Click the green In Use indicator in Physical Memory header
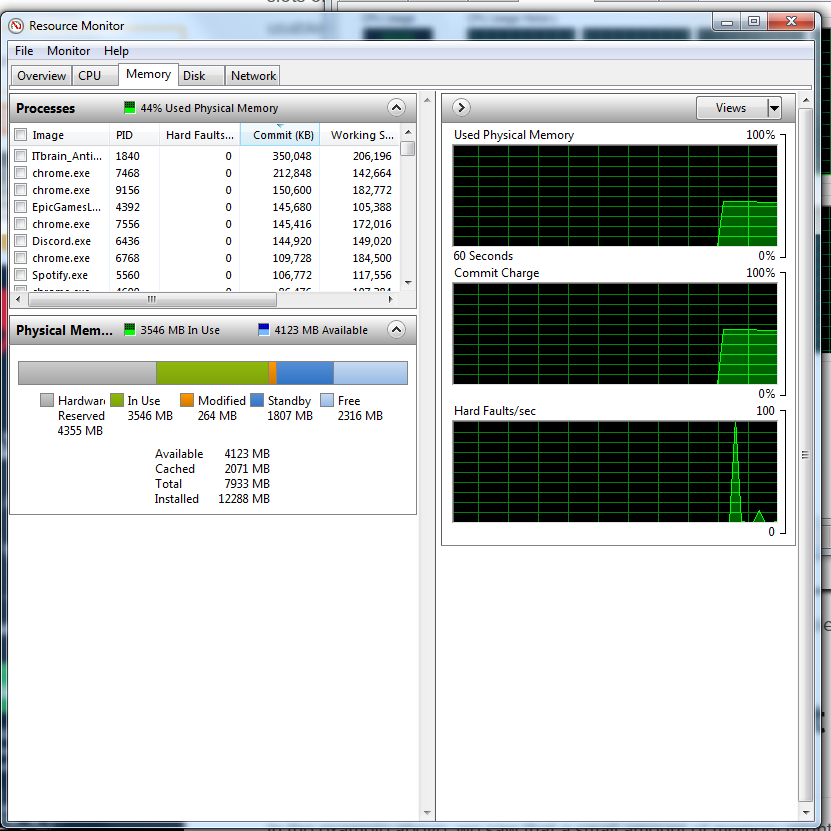Image resolution: width=831 pixels, height=831 pixels. tap(129, 330)
